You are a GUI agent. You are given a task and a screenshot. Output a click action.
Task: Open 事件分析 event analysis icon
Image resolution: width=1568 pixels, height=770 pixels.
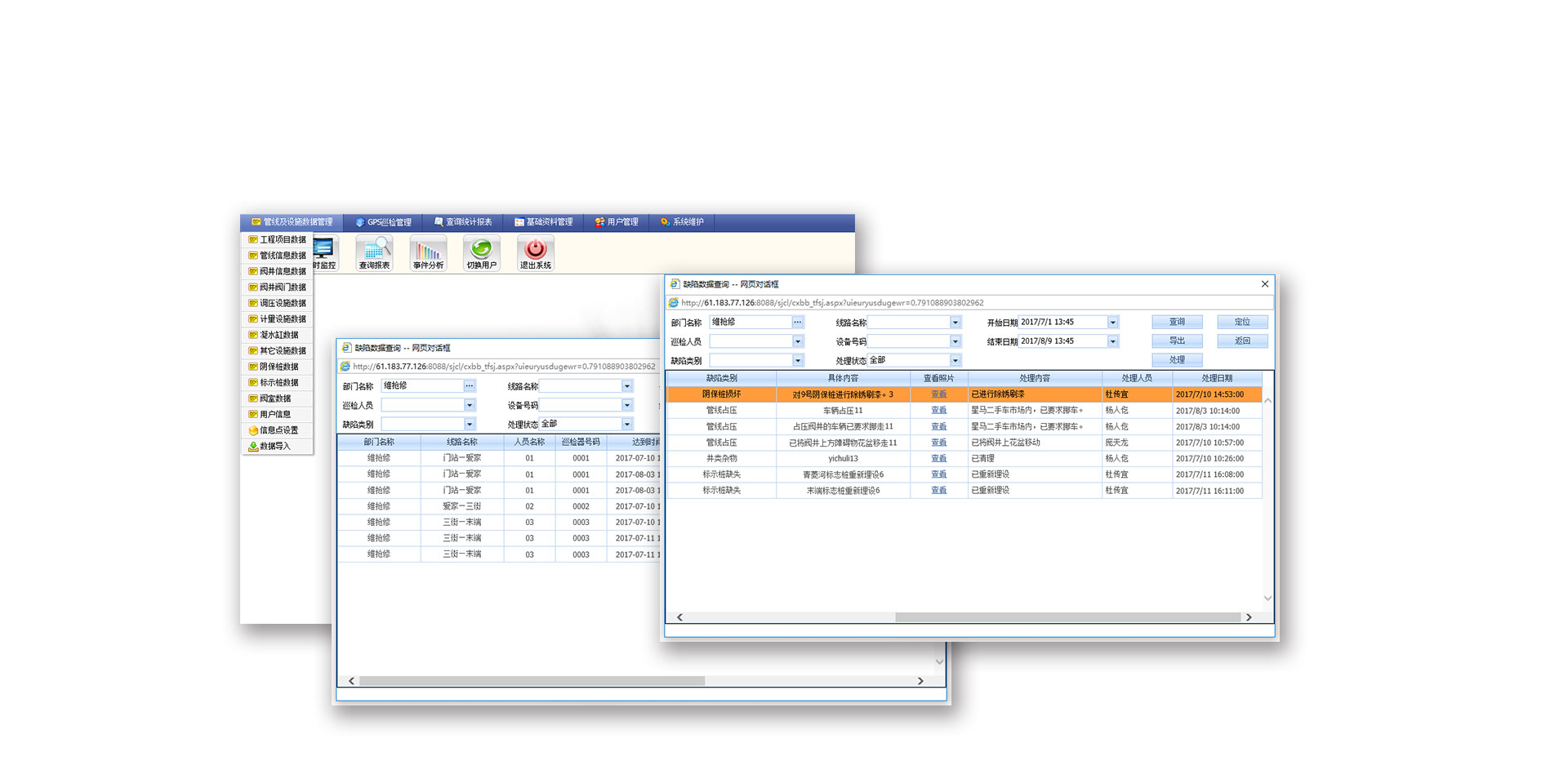click(428, 252)
